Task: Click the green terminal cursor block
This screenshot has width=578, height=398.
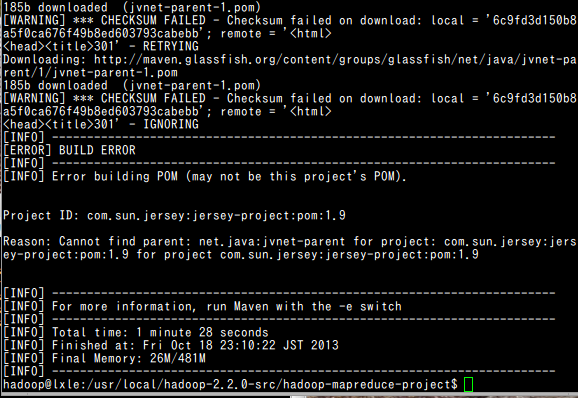Action: [x=468, y=384]
